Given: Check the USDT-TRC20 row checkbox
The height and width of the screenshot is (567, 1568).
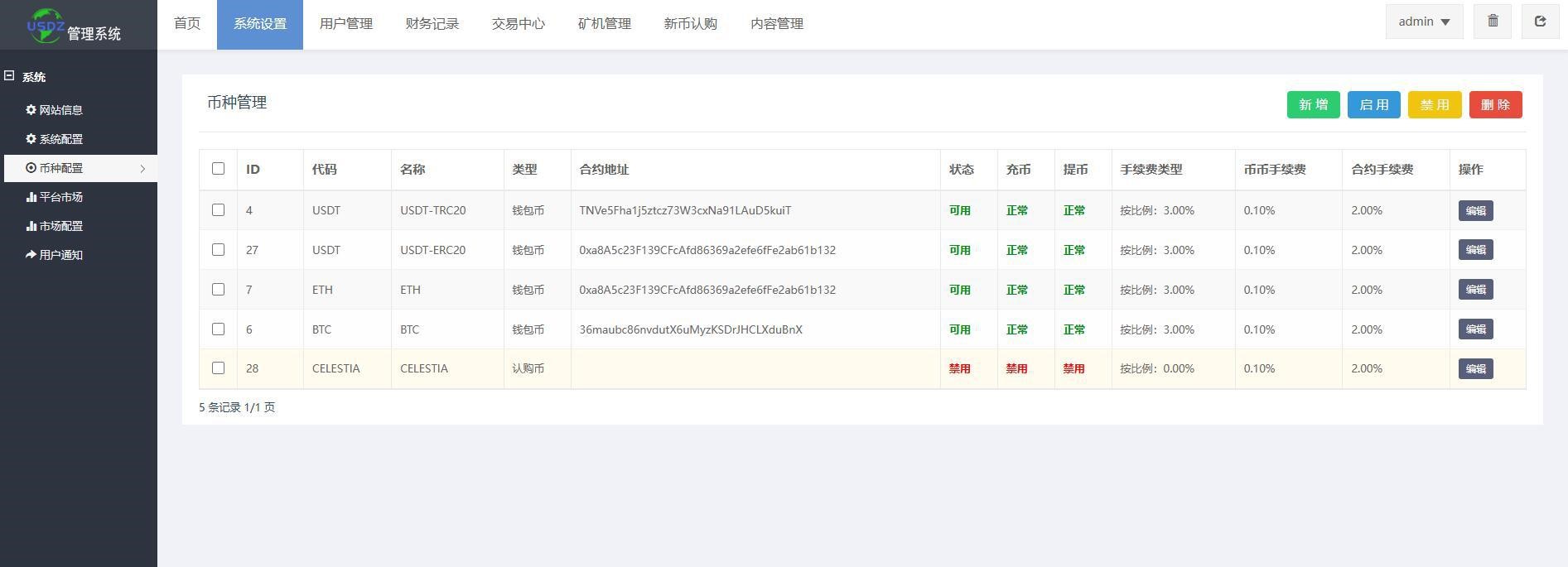Looking at the screenshot, I should click(x=218, y=210).
